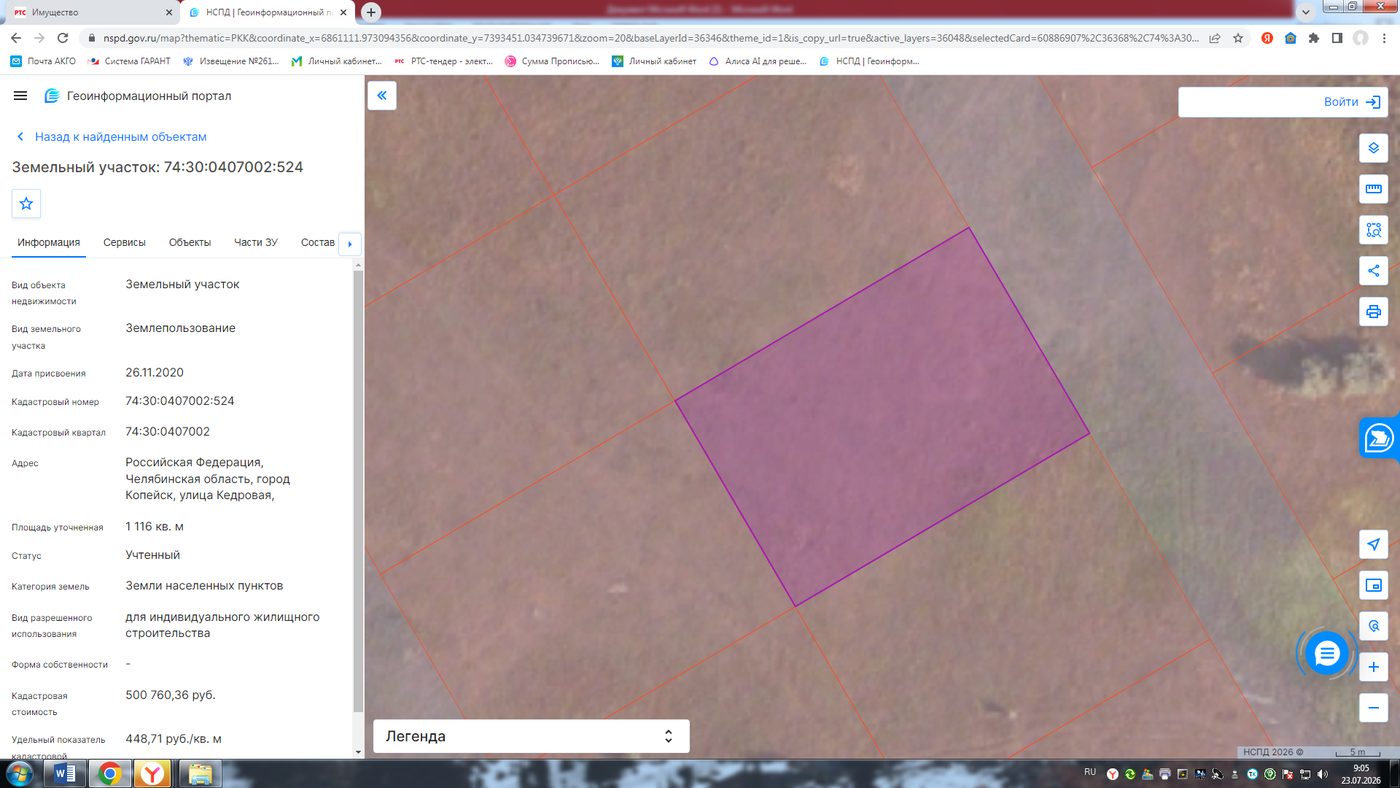The height and width of the screenshot is (788, 1400).
Task: Activate the area selection search tool
Action: pyautogui.click(x=1373, y=230)
